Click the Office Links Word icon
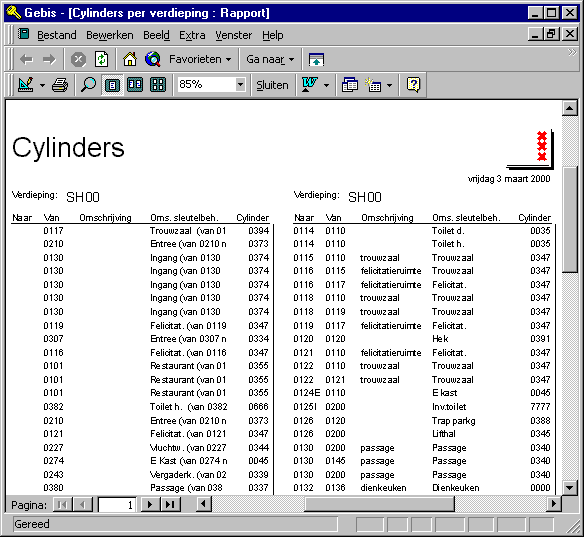Image resolution: width=584 pixels, height=537 pixels. (x=310, y=85)
